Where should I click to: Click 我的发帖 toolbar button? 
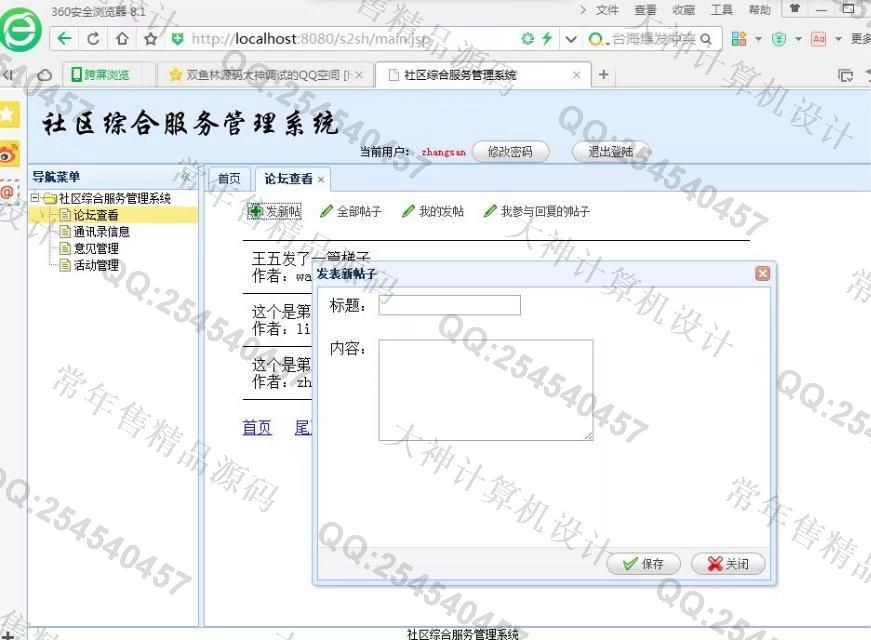[x=433, y=211]
